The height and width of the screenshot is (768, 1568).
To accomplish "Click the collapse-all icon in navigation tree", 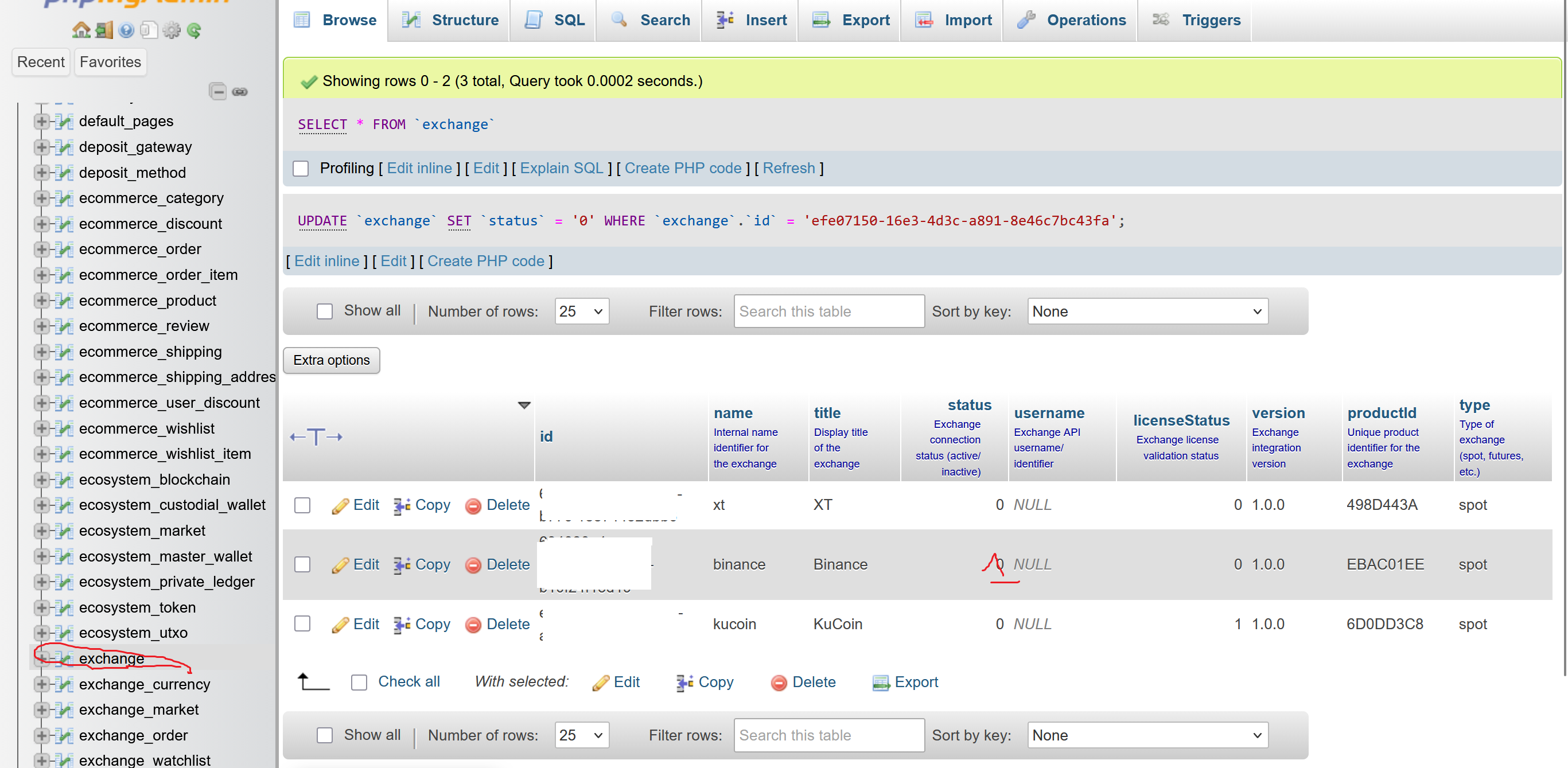I will (217, 92).
